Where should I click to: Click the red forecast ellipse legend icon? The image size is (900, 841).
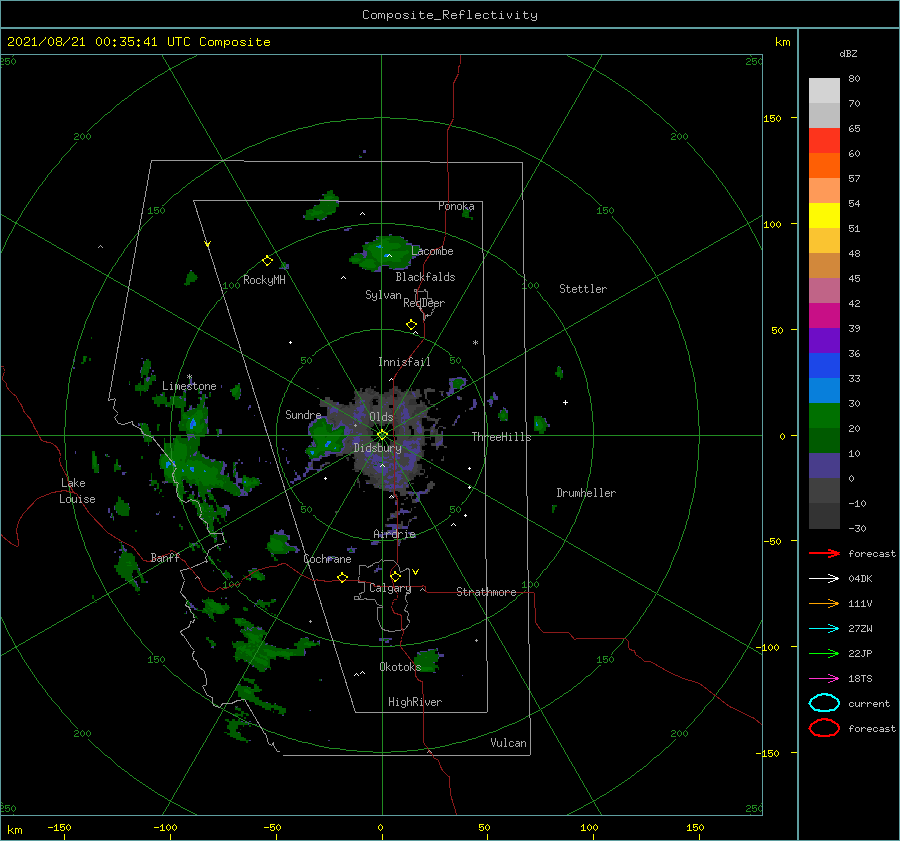click(824, 728)
